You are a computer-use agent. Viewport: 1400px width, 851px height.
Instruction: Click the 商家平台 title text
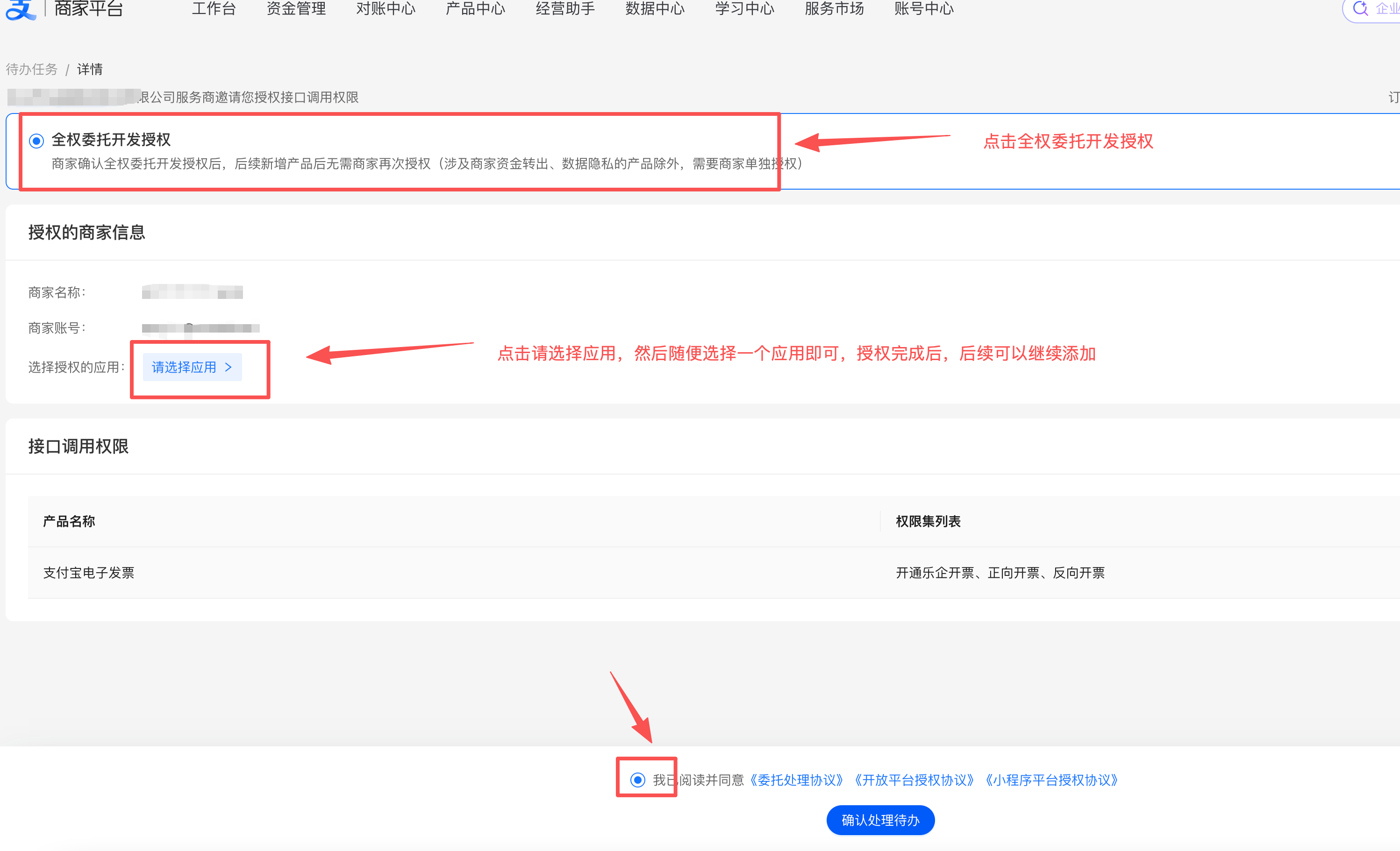[x=89, y=8]
